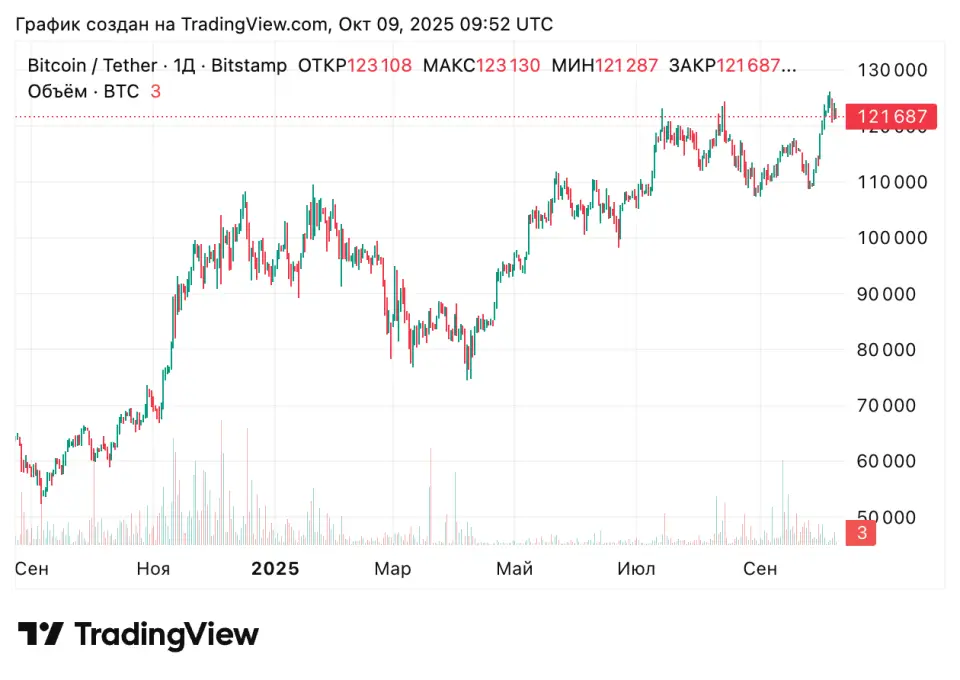Click the 130 000 price axis label
Screen dimensions: 960x680
pyautogui.click(x=892, y=70)
